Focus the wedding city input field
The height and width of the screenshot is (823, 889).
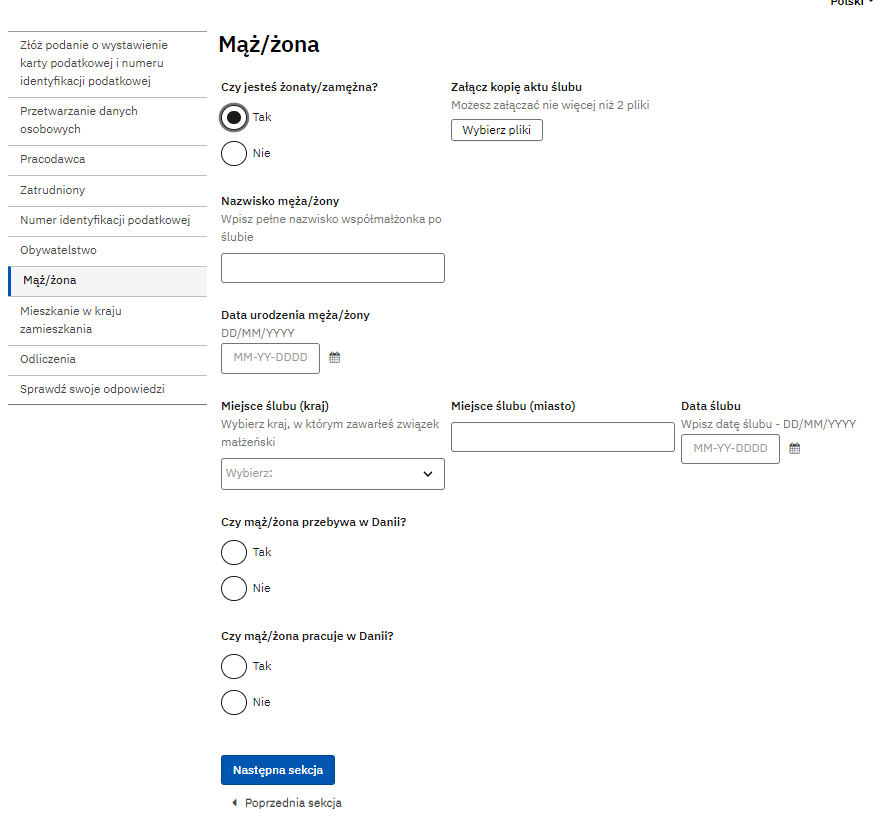[563, 437]
